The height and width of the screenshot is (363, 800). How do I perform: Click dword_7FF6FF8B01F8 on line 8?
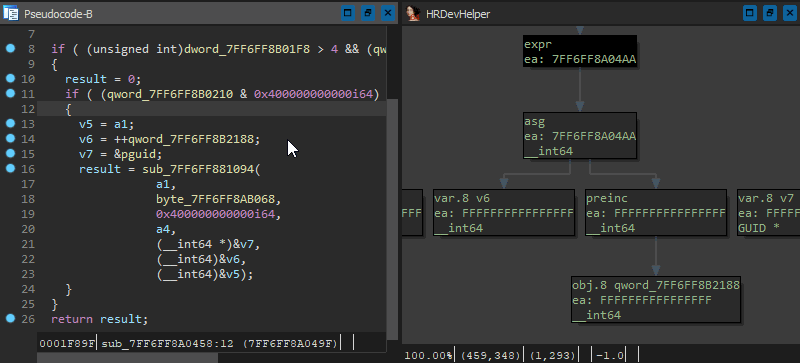247,50
